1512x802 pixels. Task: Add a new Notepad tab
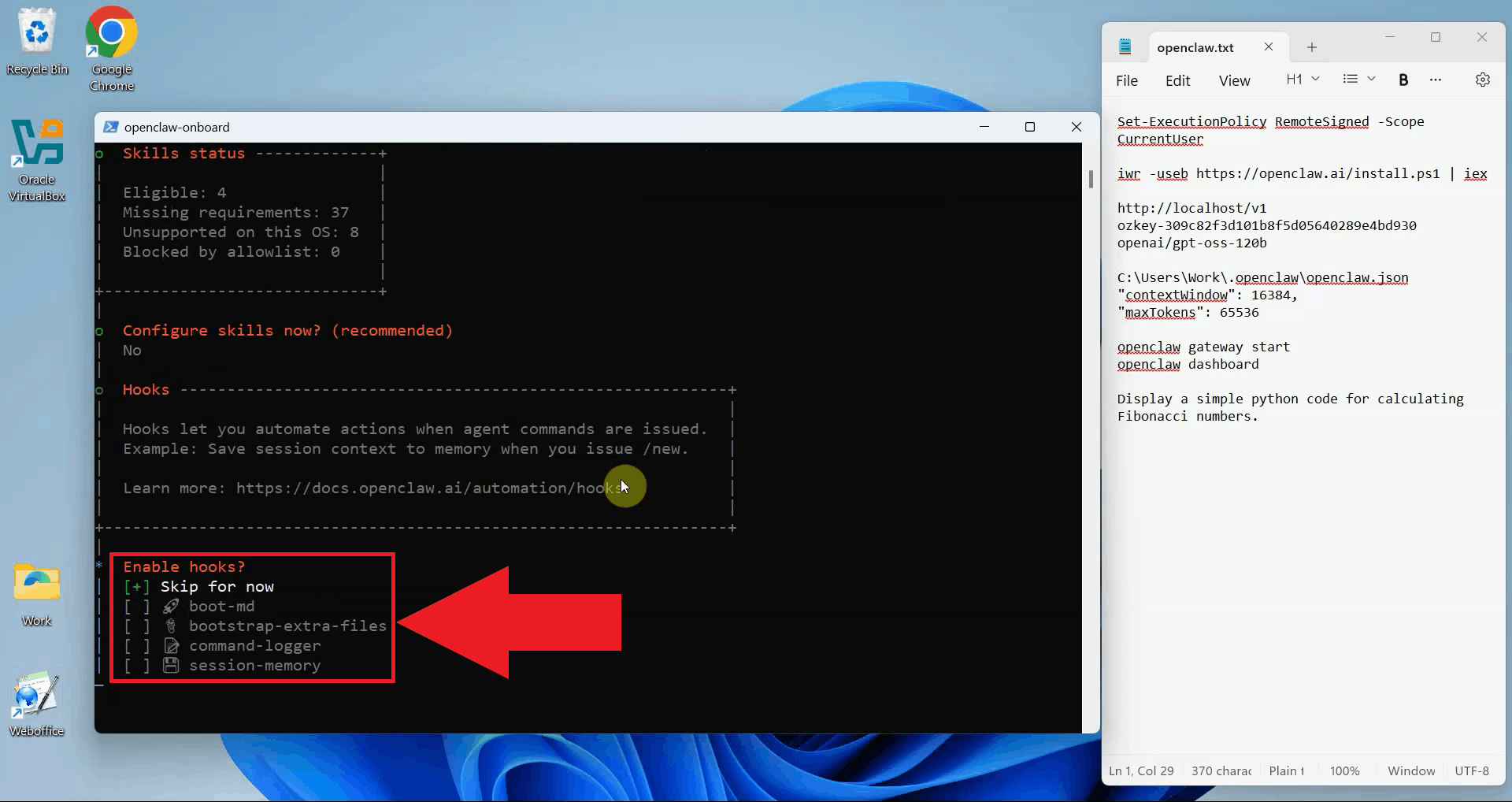click(x=1312, y=47)
